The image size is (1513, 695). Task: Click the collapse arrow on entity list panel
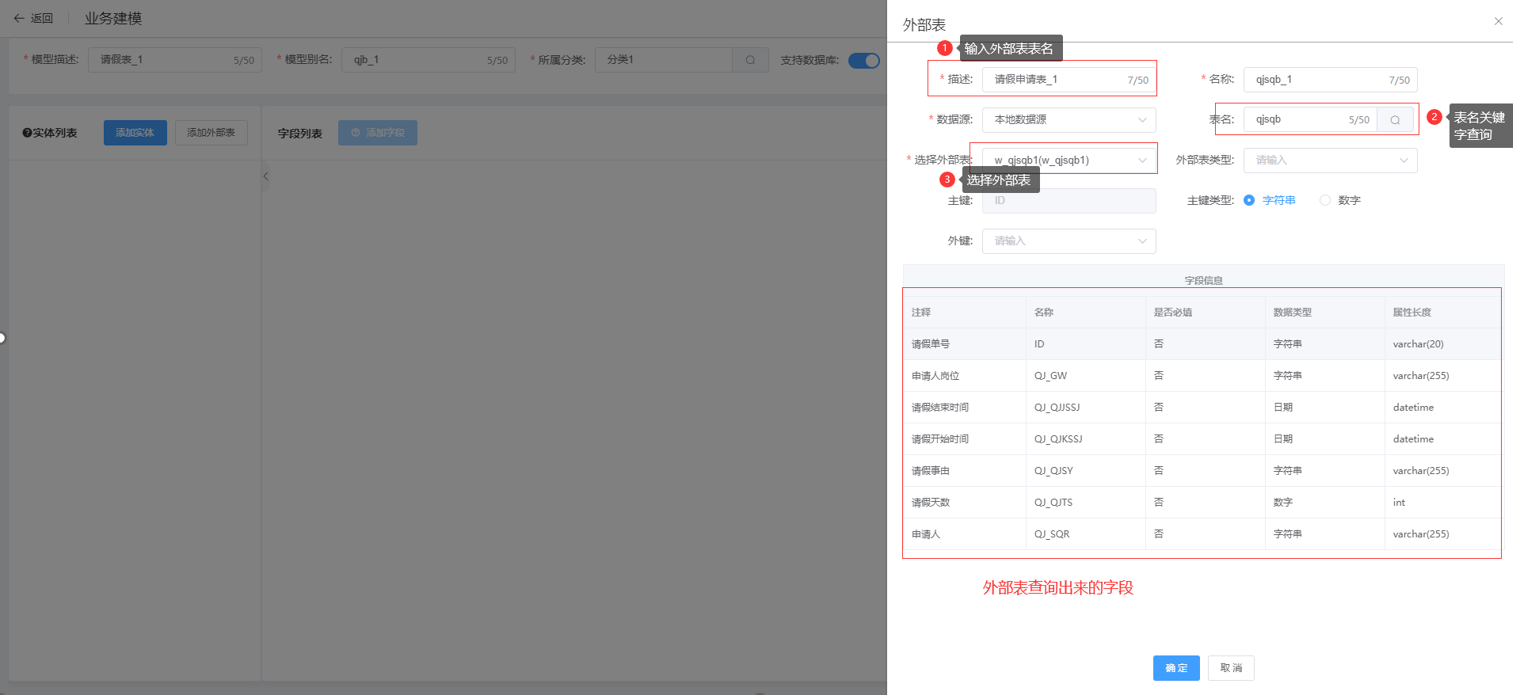(x=266, y=176)
